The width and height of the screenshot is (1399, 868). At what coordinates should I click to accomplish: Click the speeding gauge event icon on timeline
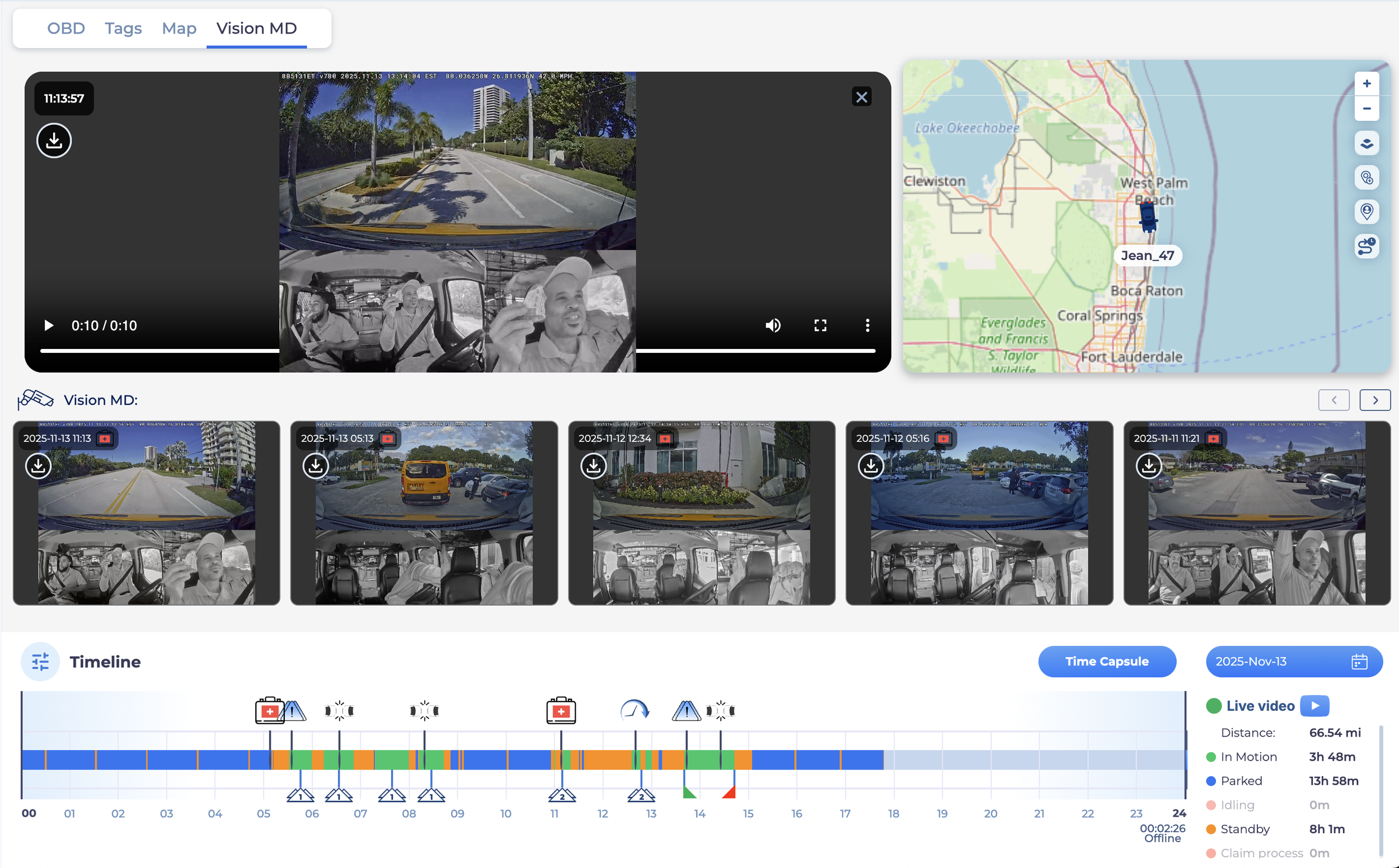[635, 711]
